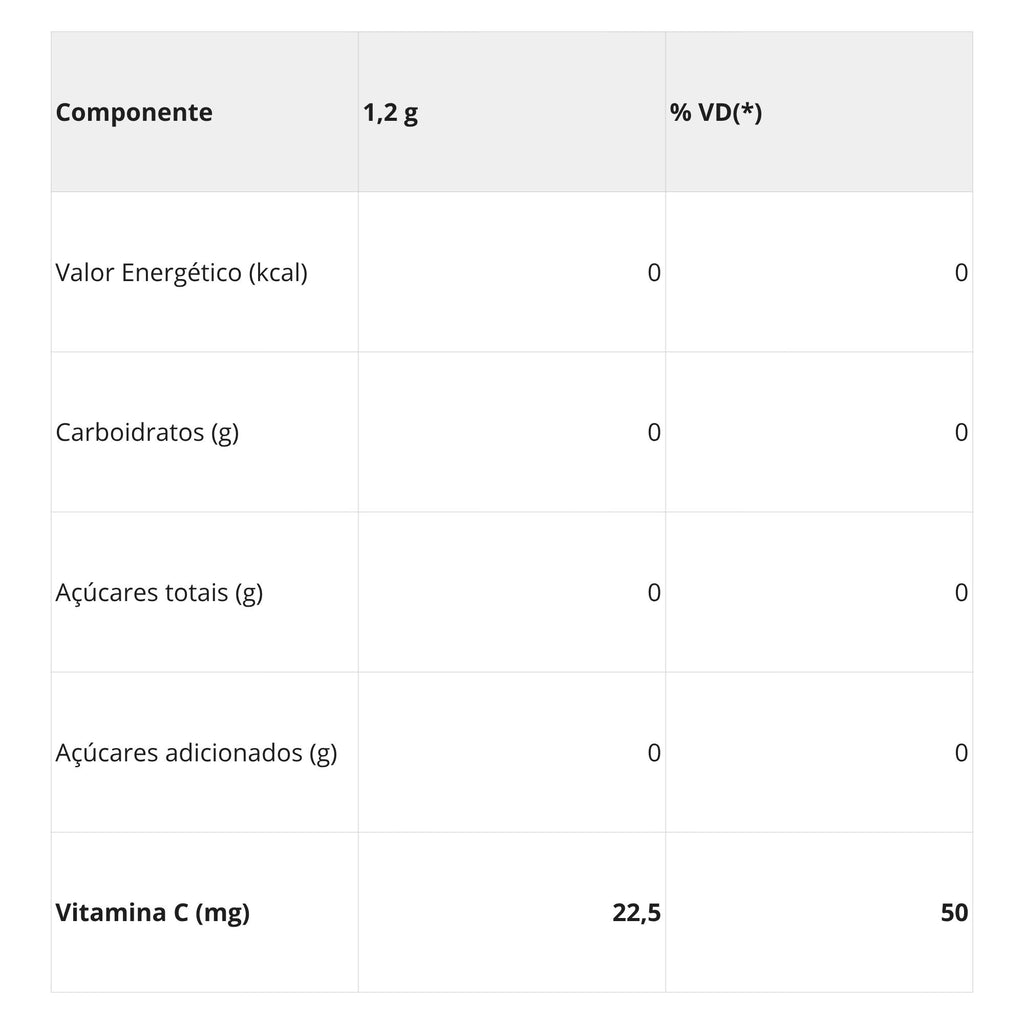1024x1024 pixels.
Task: Select the Açúcares adicionados (g) row label
Action: [196, 753]
